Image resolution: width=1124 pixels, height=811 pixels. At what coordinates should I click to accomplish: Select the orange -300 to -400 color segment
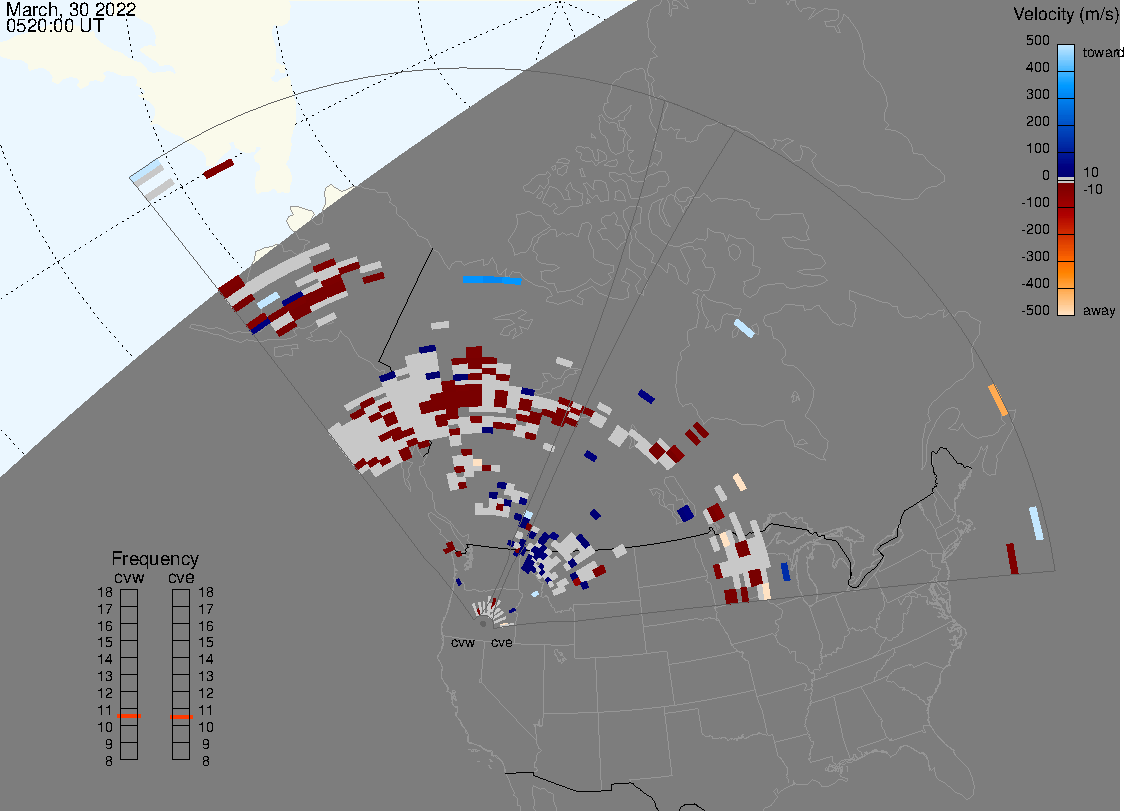tap(1066, 275)
